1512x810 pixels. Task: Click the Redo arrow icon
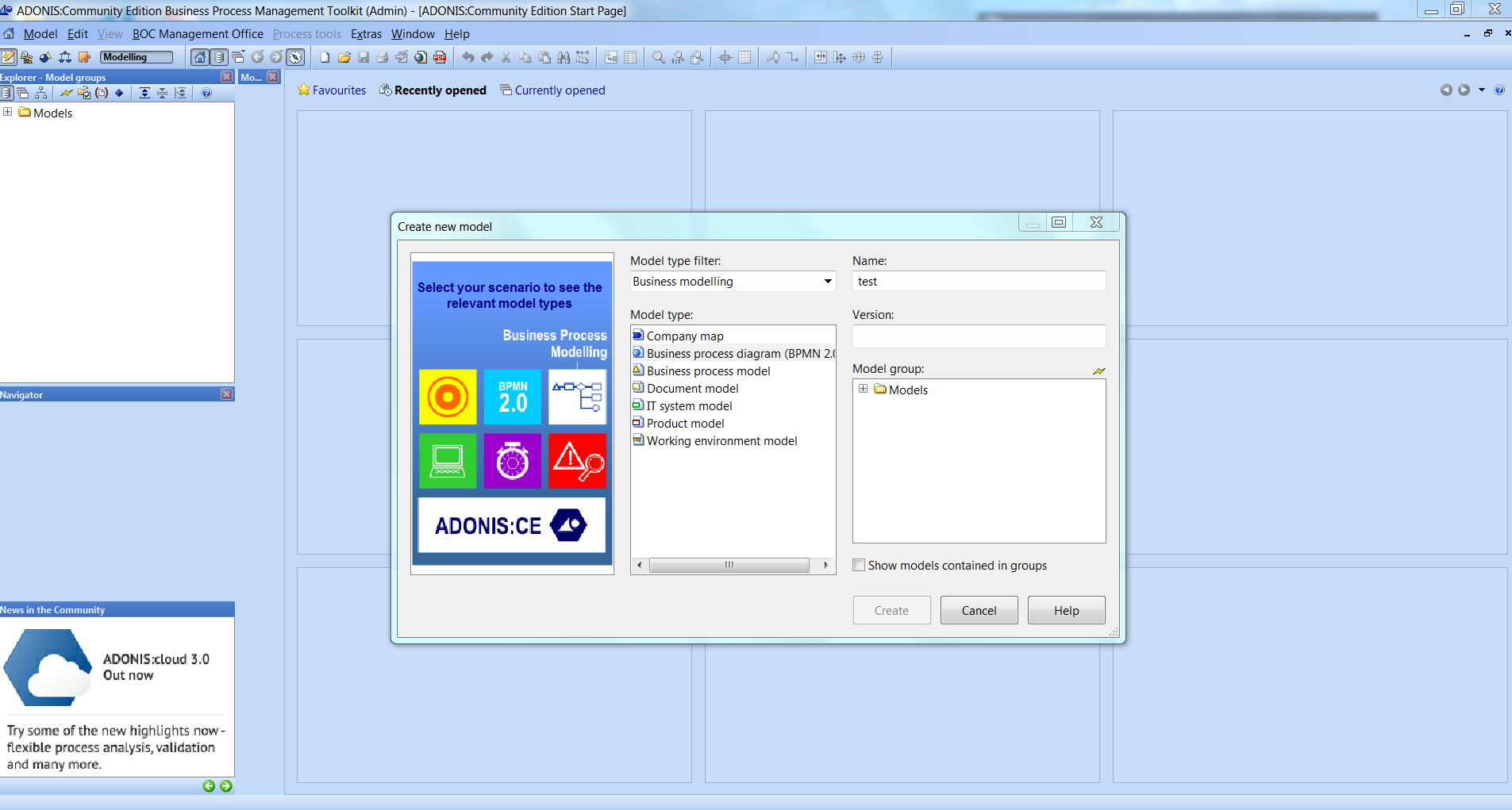pyautogui.click(x=487, y=57)
